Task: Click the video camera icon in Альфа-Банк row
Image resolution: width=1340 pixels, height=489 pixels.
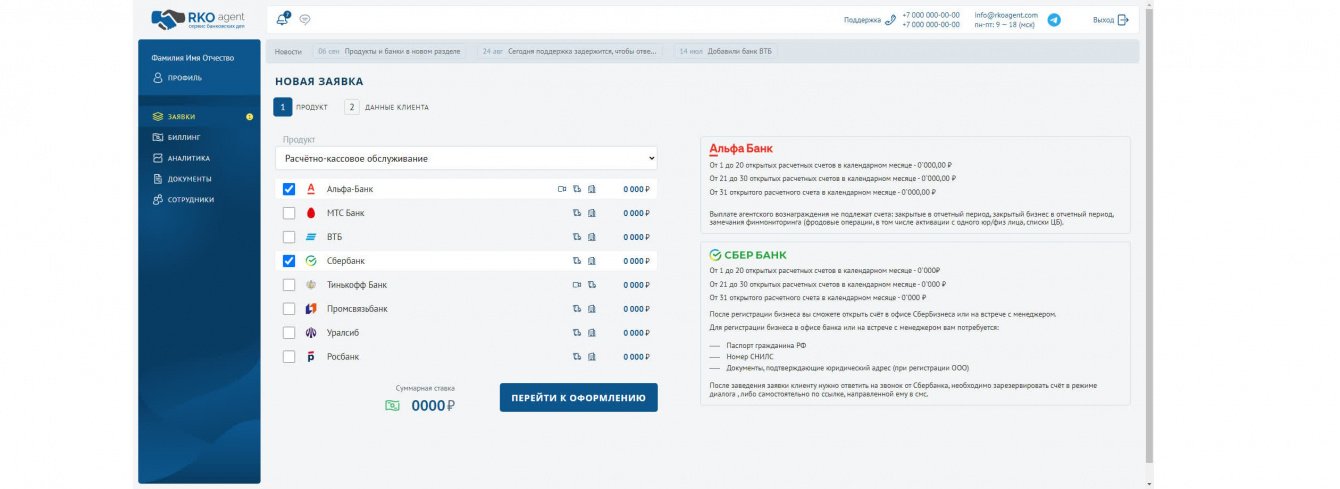Action: (x=562, y=189)
